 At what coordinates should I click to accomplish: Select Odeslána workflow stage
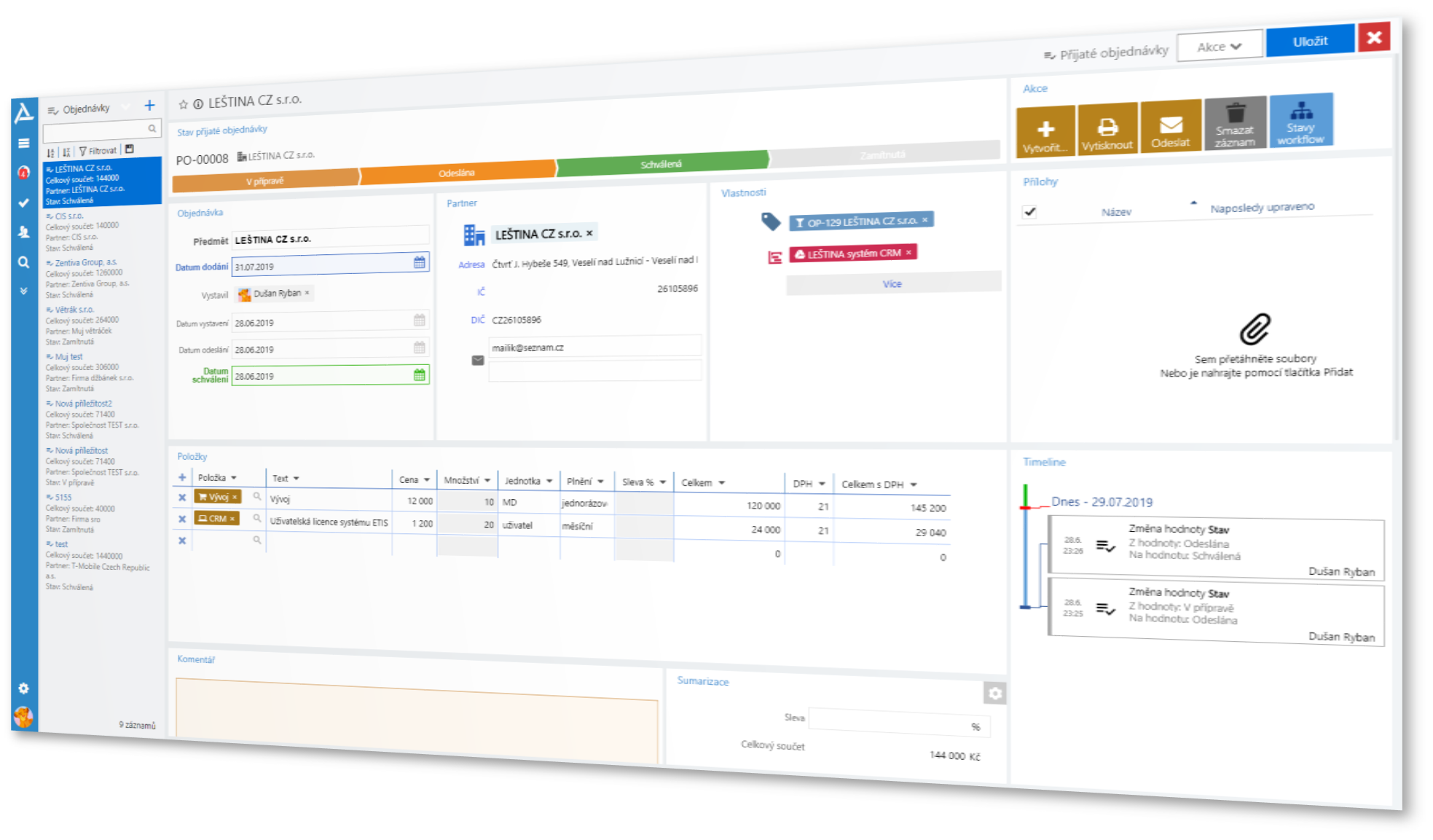point(457,173)
